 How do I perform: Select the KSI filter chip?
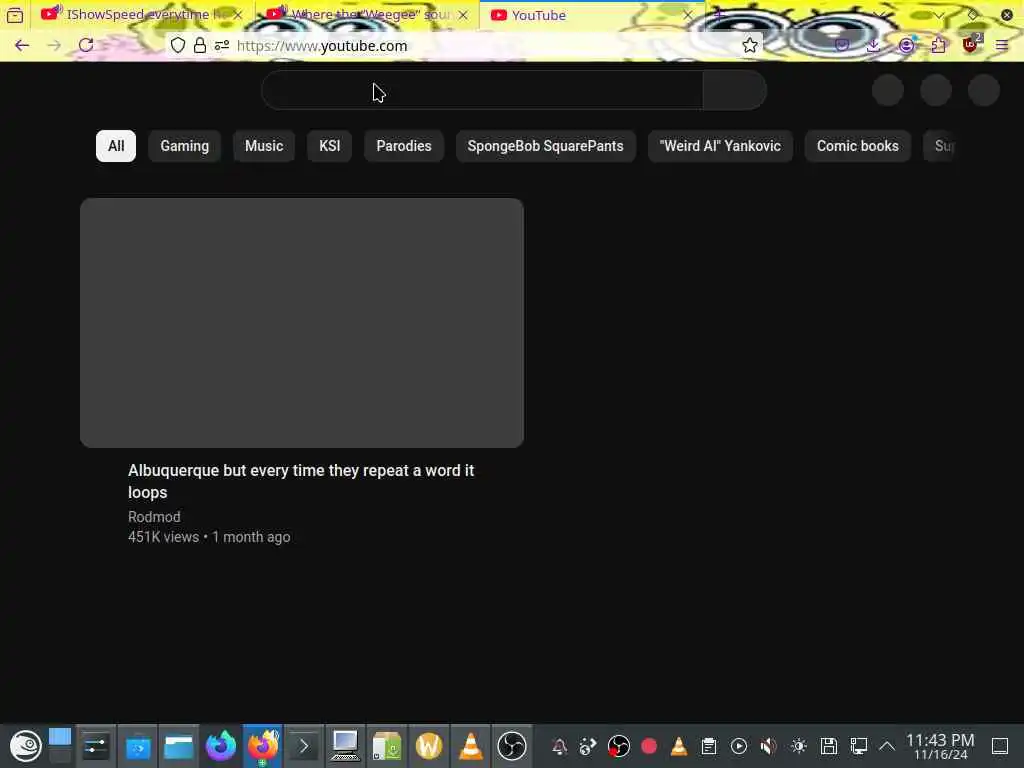[329, 146]
